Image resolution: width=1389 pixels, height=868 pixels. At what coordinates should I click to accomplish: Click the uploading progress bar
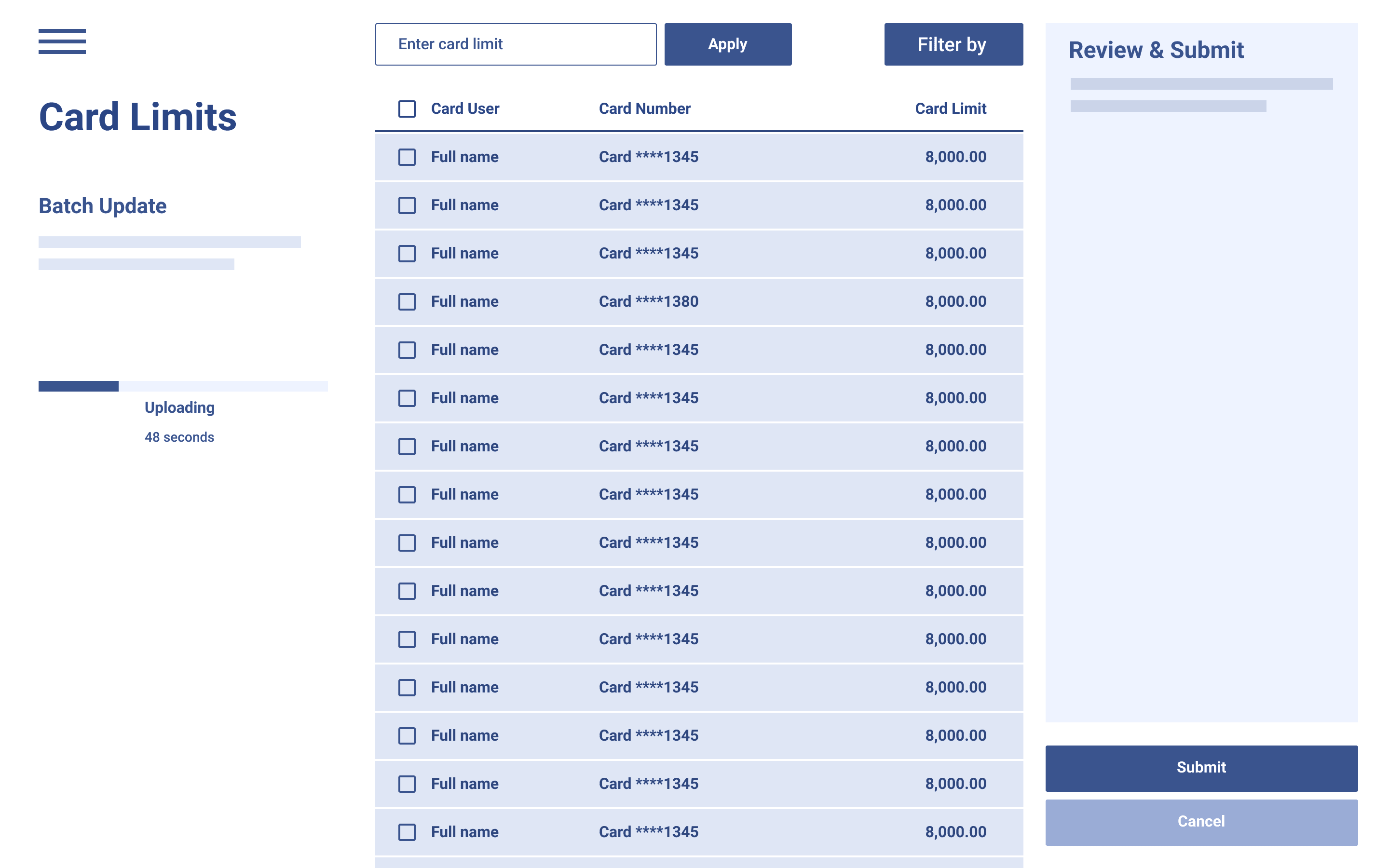point(182,386)
